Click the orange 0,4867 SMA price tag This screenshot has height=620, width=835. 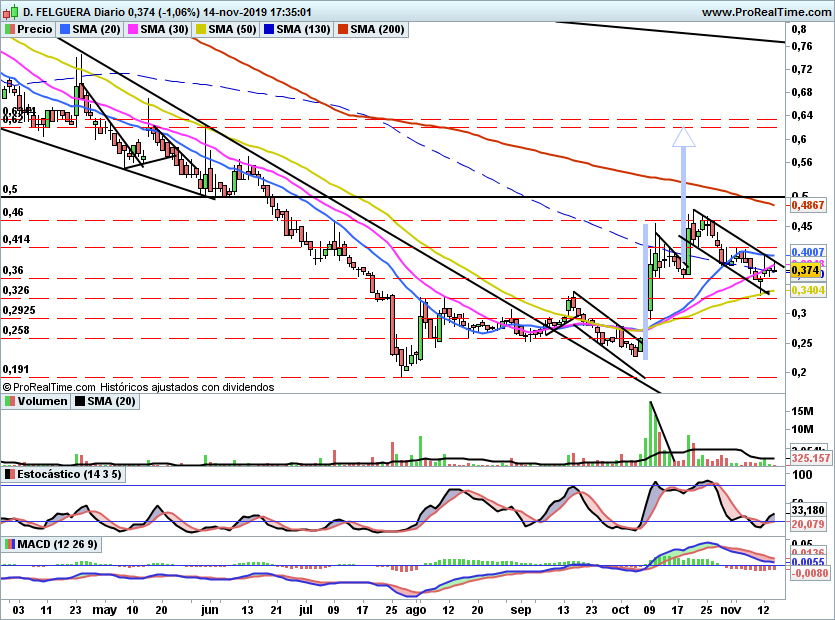coord(806,204)
